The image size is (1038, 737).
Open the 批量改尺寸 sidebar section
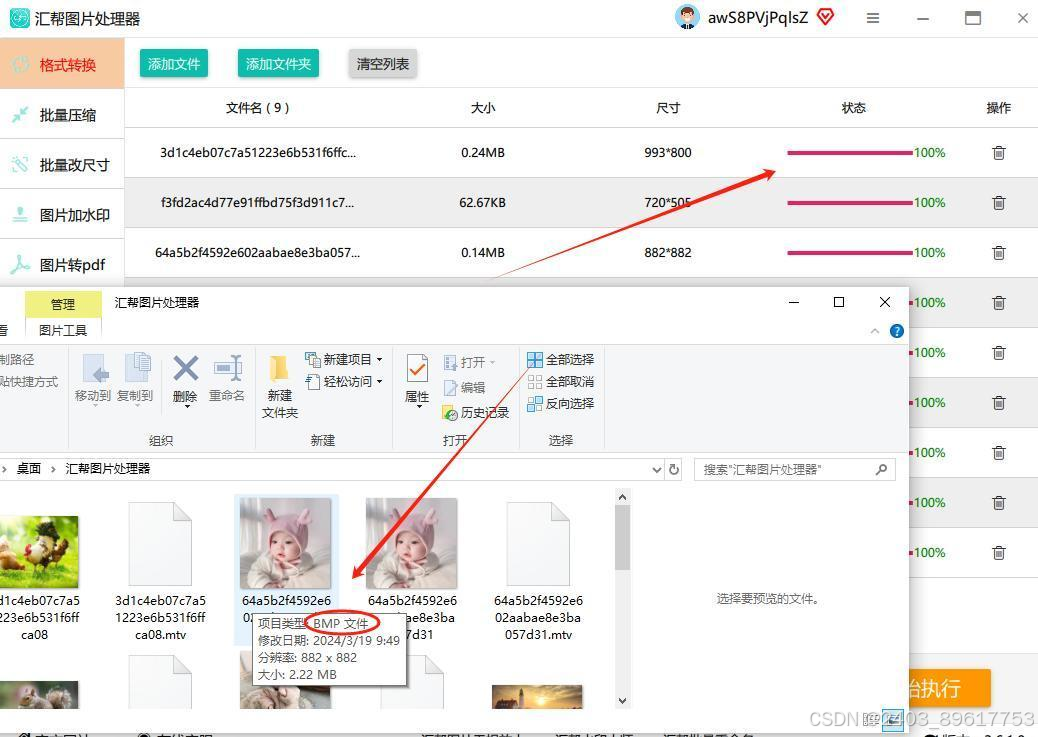(62, 165)
